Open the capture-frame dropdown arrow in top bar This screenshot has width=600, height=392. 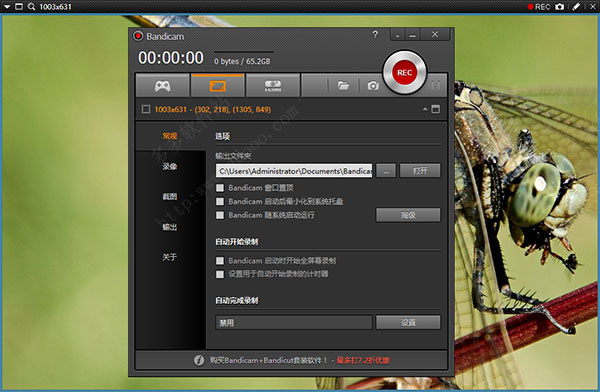(7, 7)
